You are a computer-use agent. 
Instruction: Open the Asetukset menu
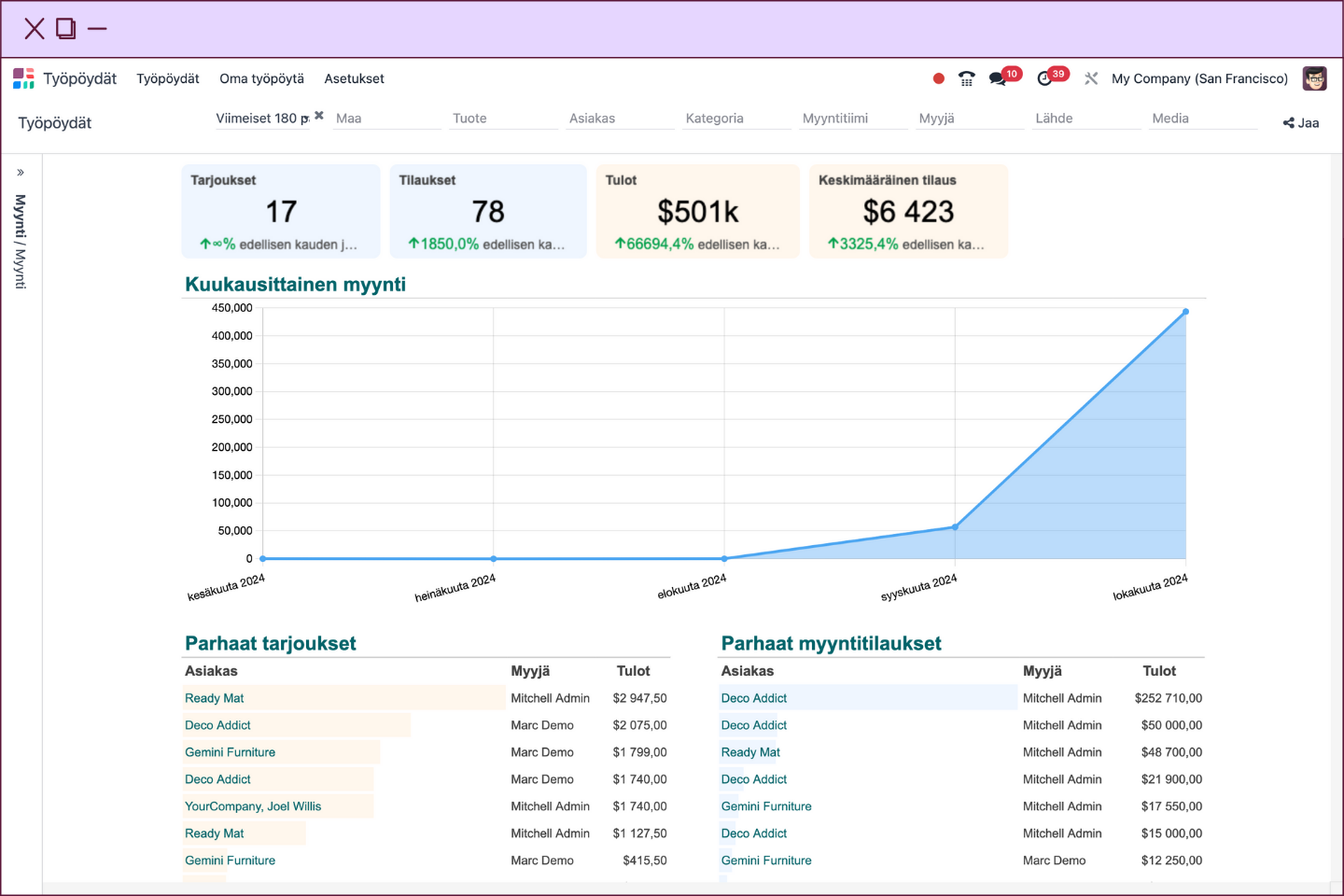(x=354, y=78)
